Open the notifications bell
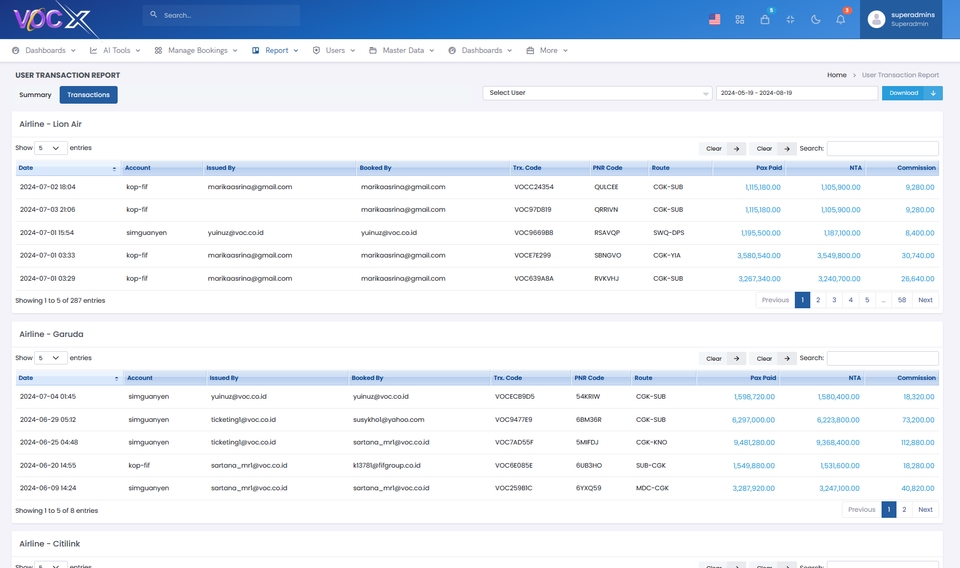 coord(840,19)
